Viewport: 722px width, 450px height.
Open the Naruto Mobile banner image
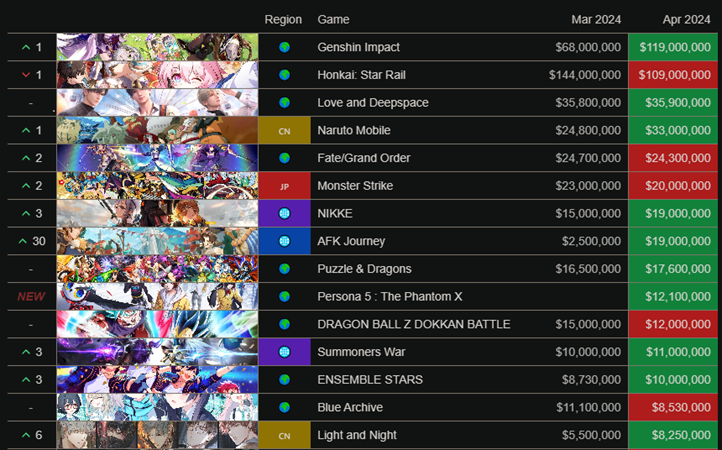click(157, 130)
